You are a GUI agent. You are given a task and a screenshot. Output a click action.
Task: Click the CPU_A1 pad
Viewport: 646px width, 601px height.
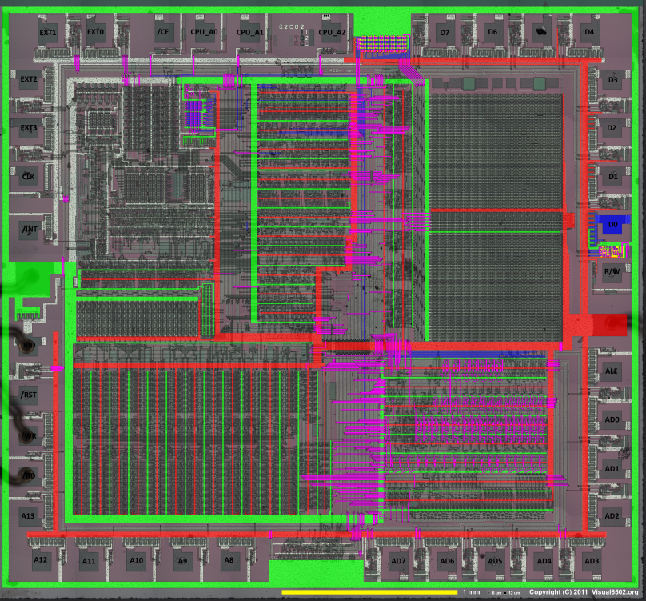pyautogui.click(x=249, y=31)
